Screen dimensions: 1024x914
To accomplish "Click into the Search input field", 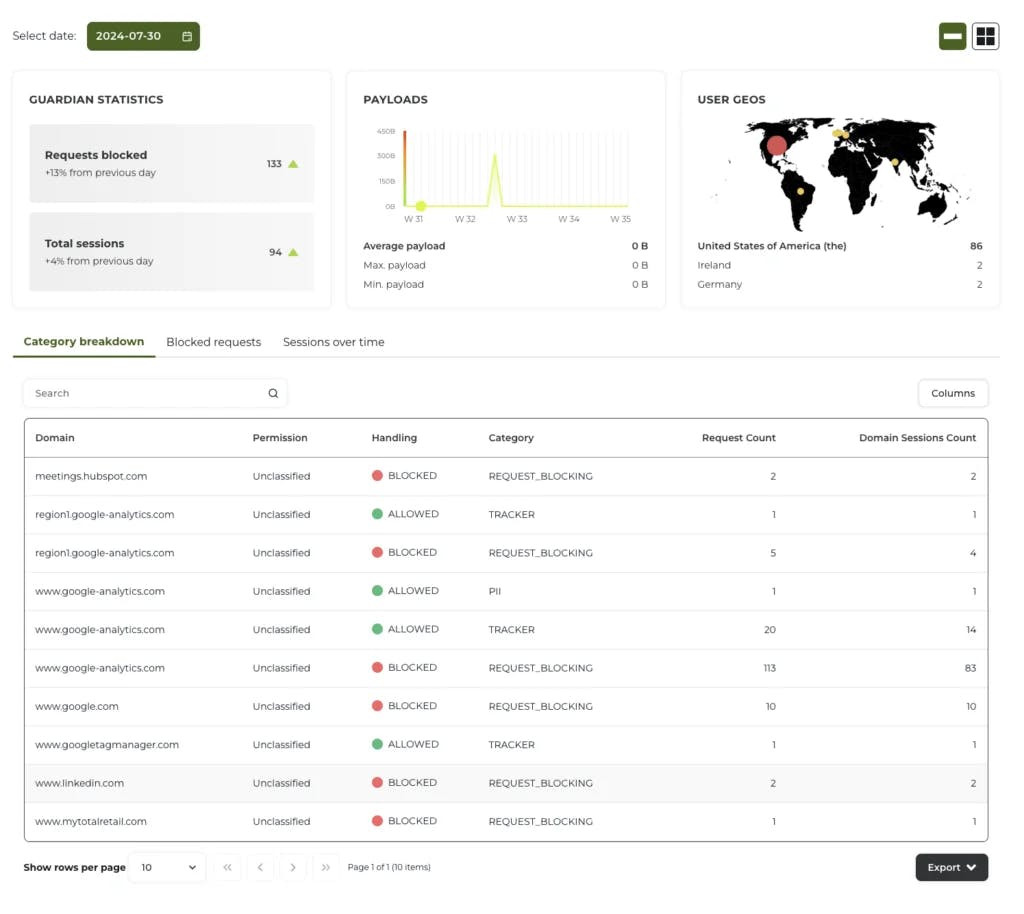I will tap(145, 394).
